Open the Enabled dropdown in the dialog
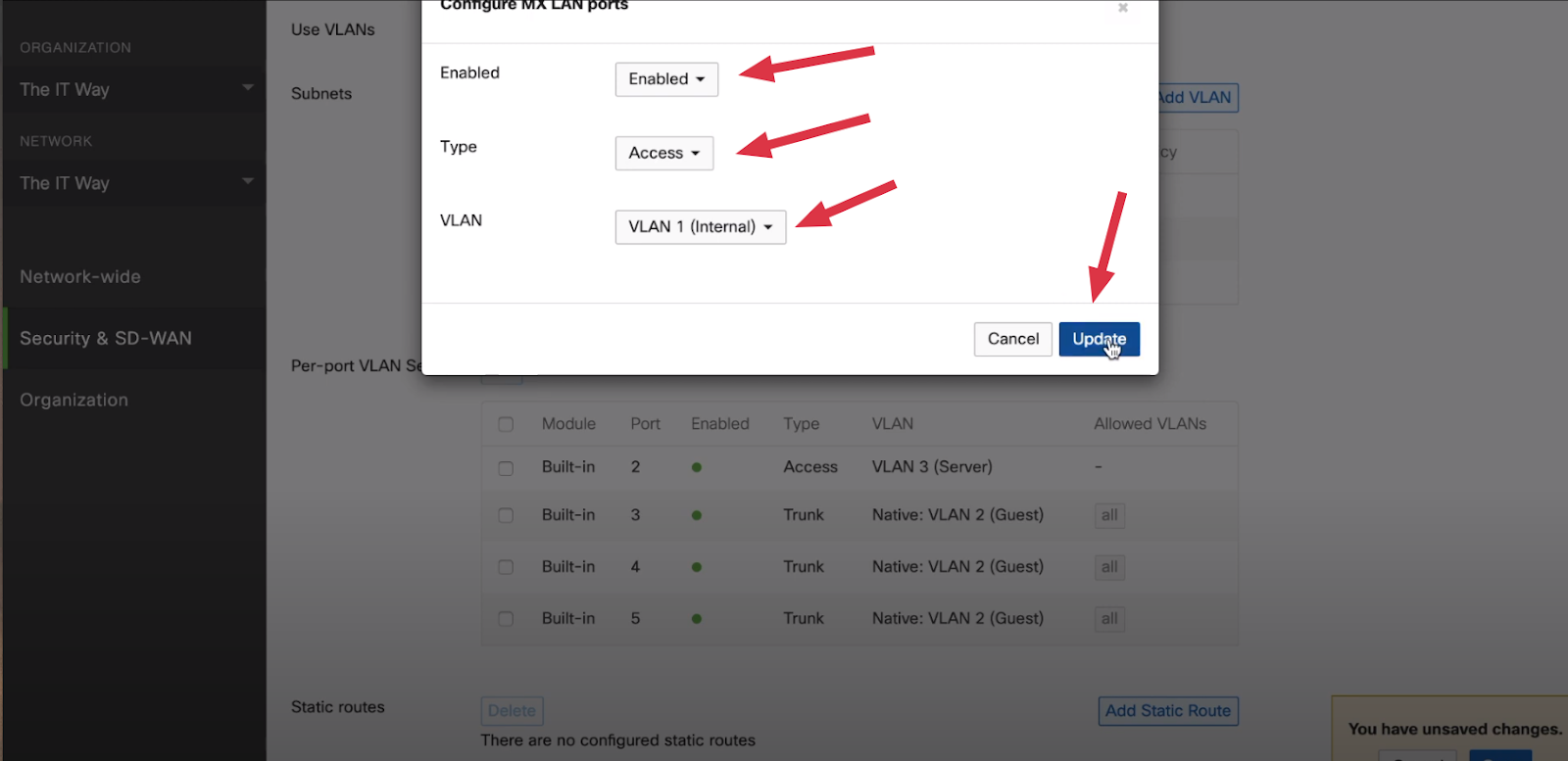 pos(666,79)
